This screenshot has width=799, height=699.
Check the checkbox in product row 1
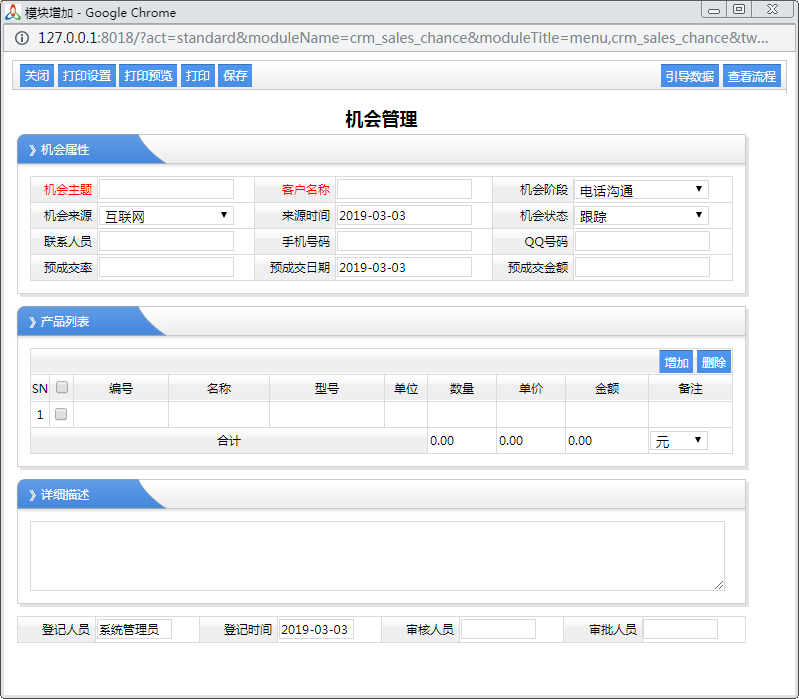[x=61, y=414]
